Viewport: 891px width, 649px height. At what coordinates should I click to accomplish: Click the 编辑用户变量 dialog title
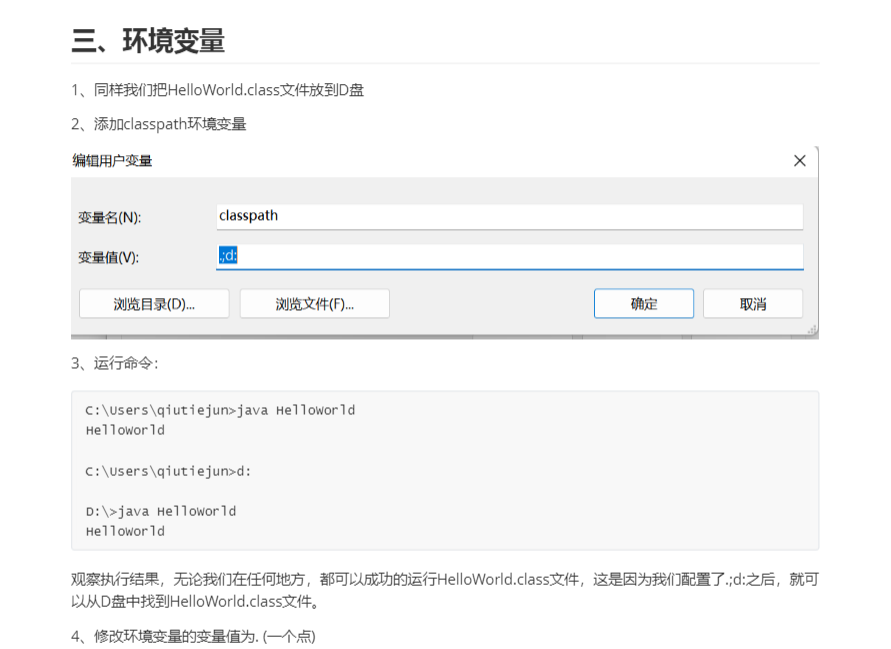click(112, 161)
